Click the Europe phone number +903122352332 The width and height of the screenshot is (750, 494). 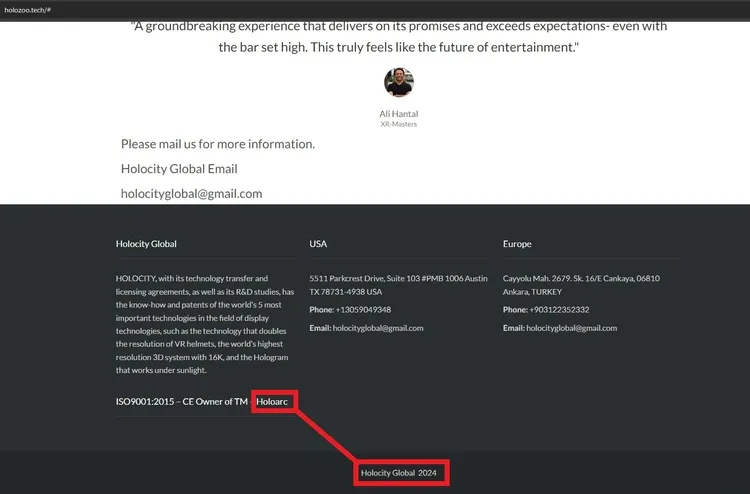pyautogui.click(x=559, y=310)
